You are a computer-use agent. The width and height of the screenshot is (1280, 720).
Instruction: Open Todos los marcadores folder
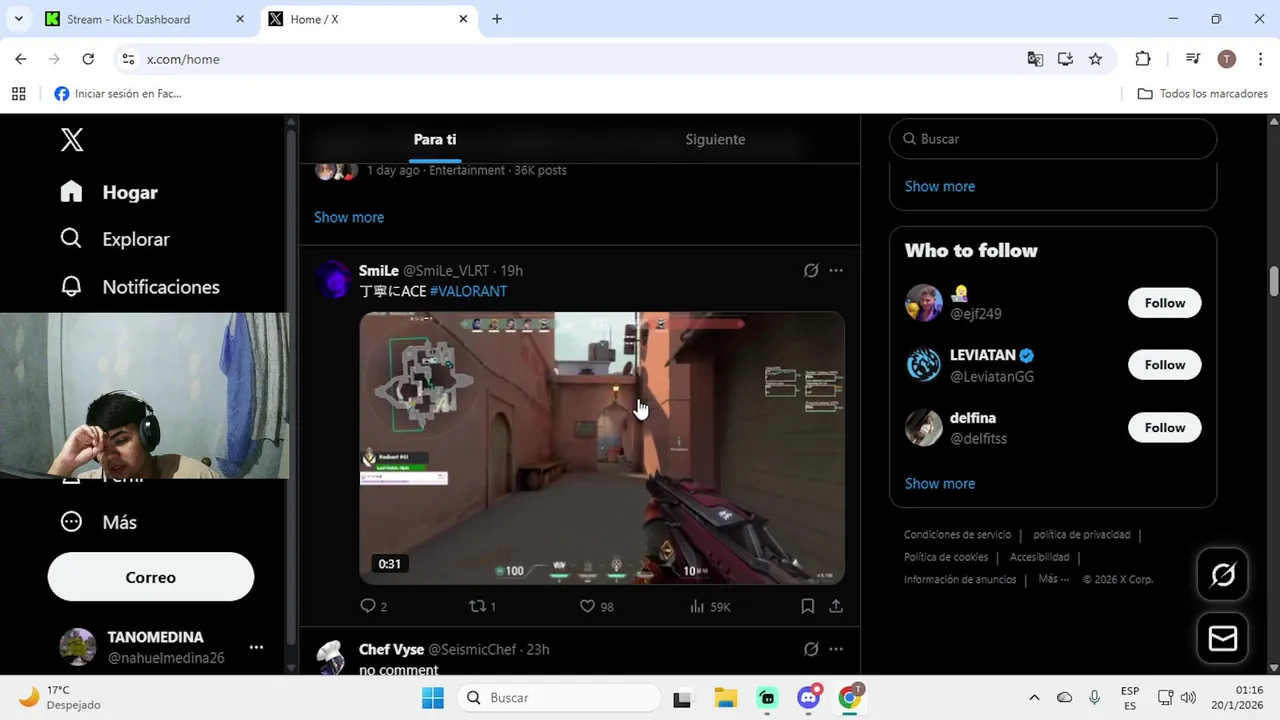[1203, 94]
